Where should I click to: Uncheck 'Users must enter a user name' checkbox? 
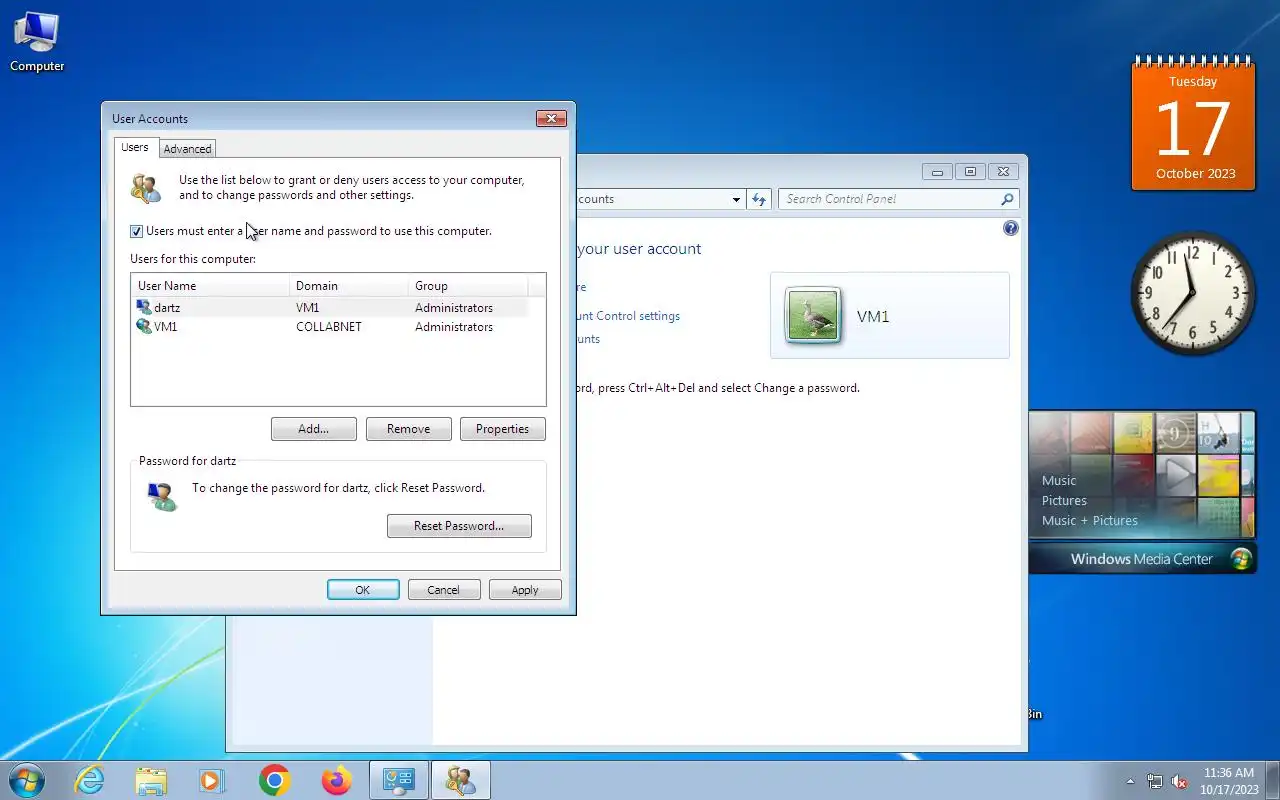136,231
